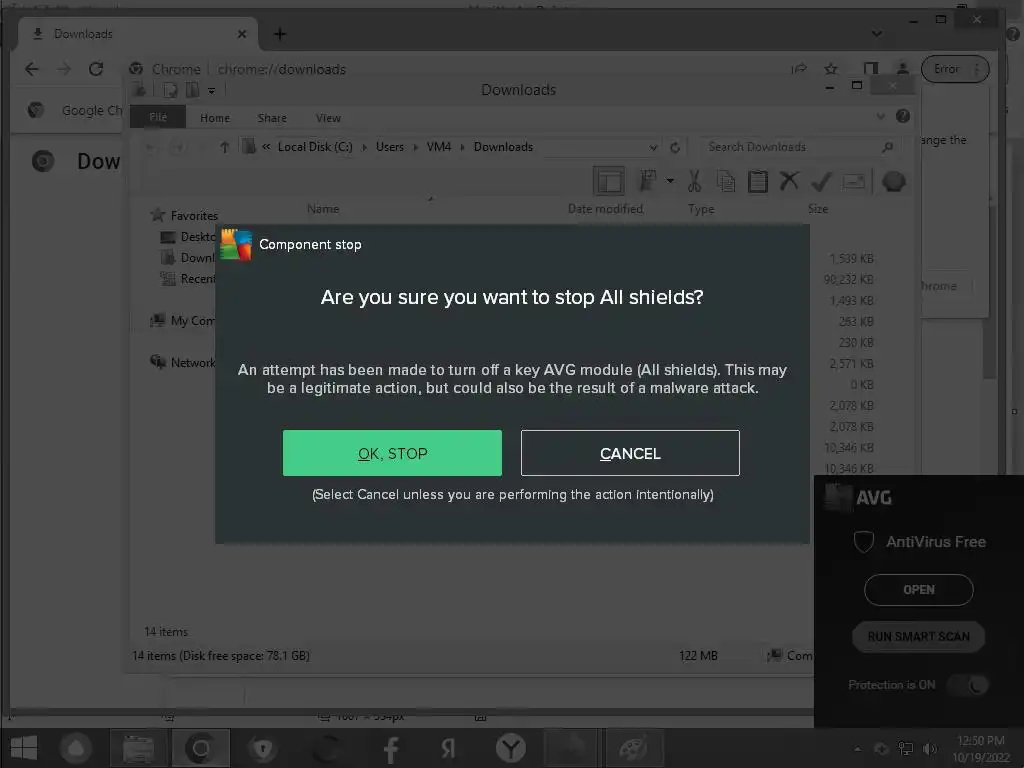Open the Home ribbon tab in Explorer

point(215,118)
